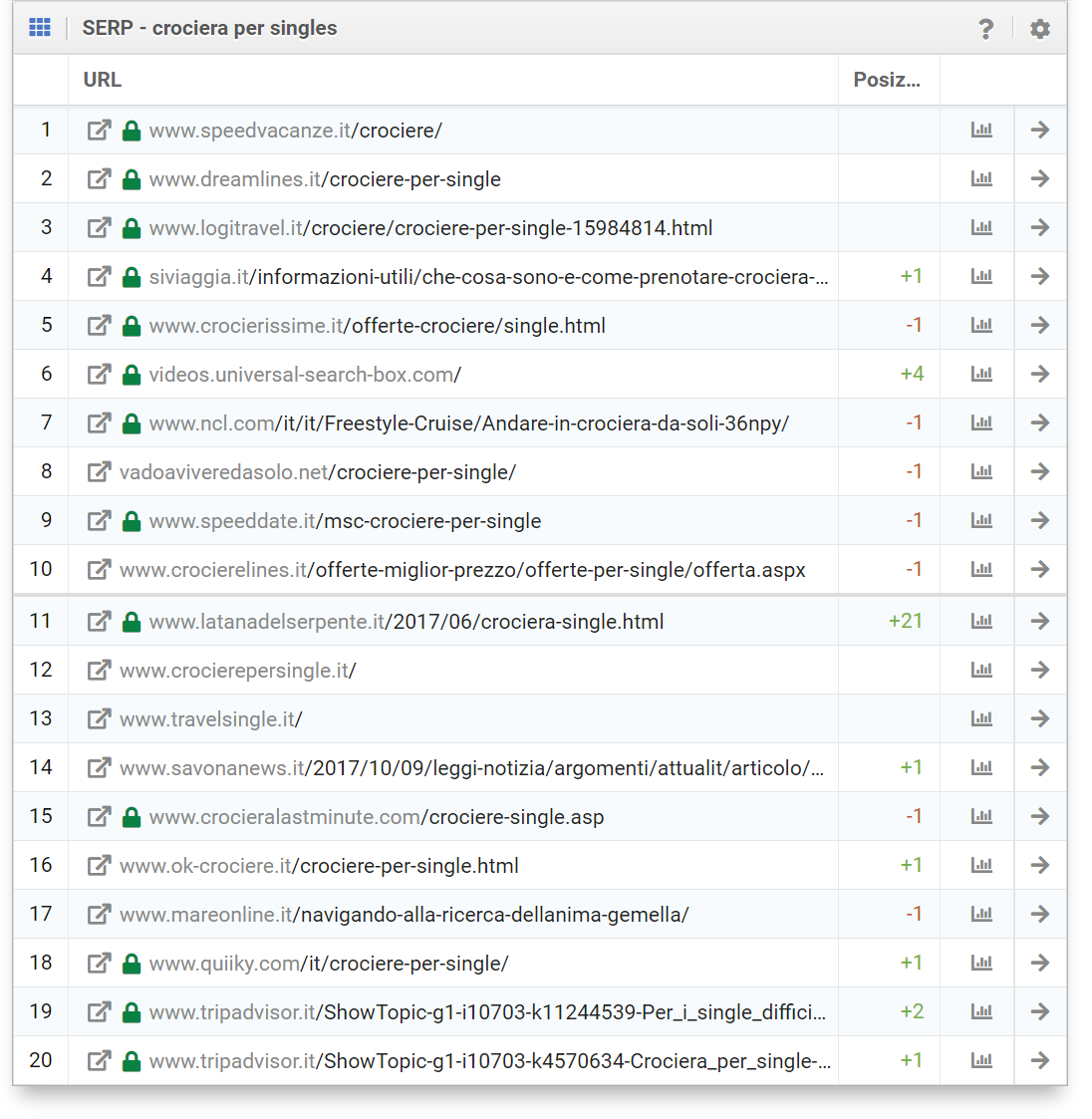1092x1119 pixels.
Task: Click arrow for videos.universal-search-box.com row
Action: (1040, 374)
